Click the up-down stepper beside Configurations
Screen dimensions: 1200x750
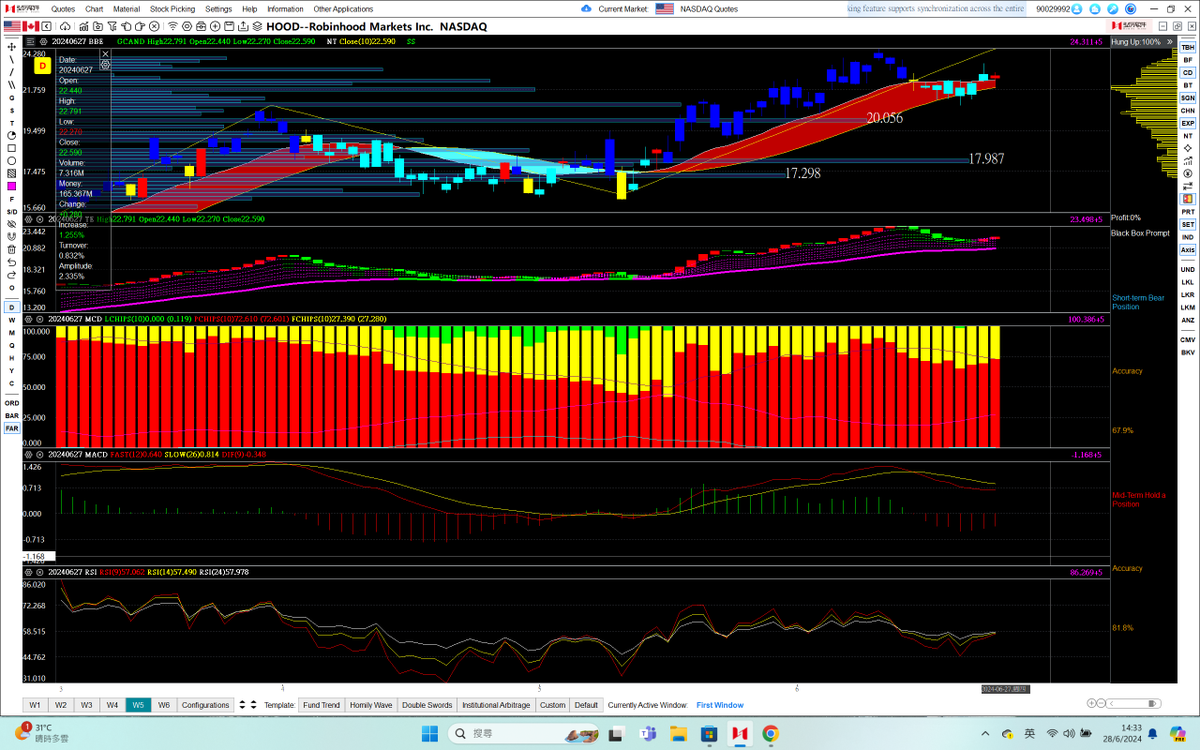coord(241,705)
